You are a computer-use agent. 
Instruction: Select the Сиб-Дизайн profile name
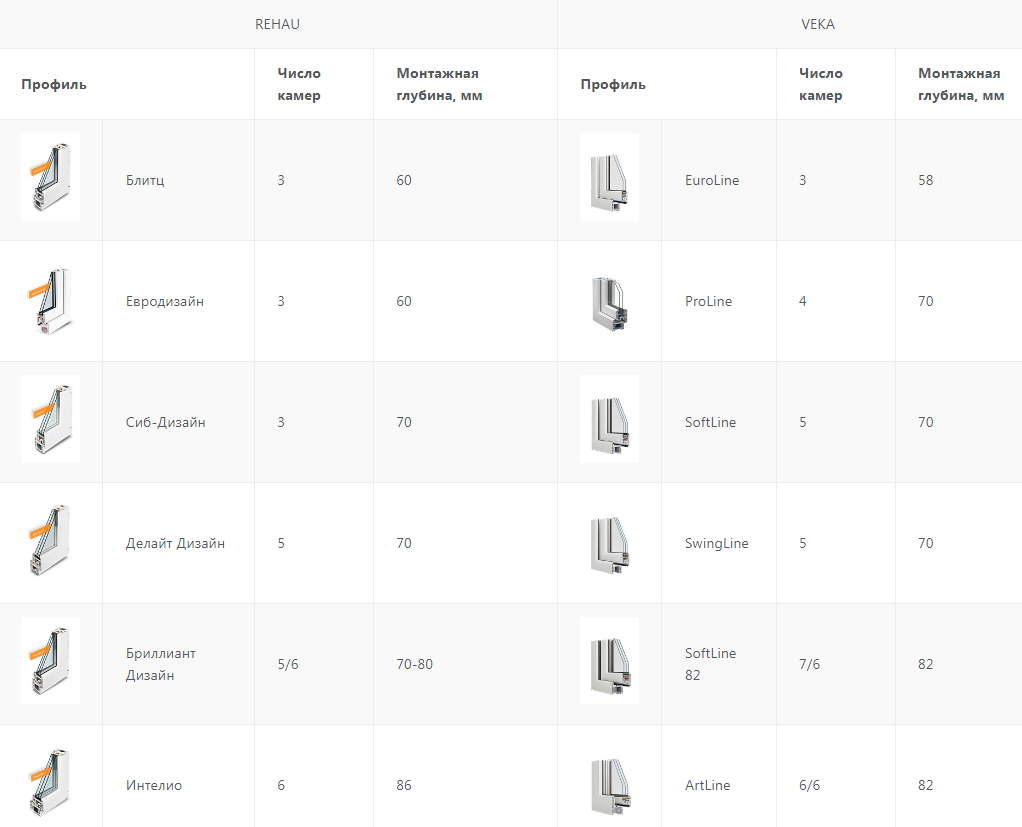pos(166,422)
